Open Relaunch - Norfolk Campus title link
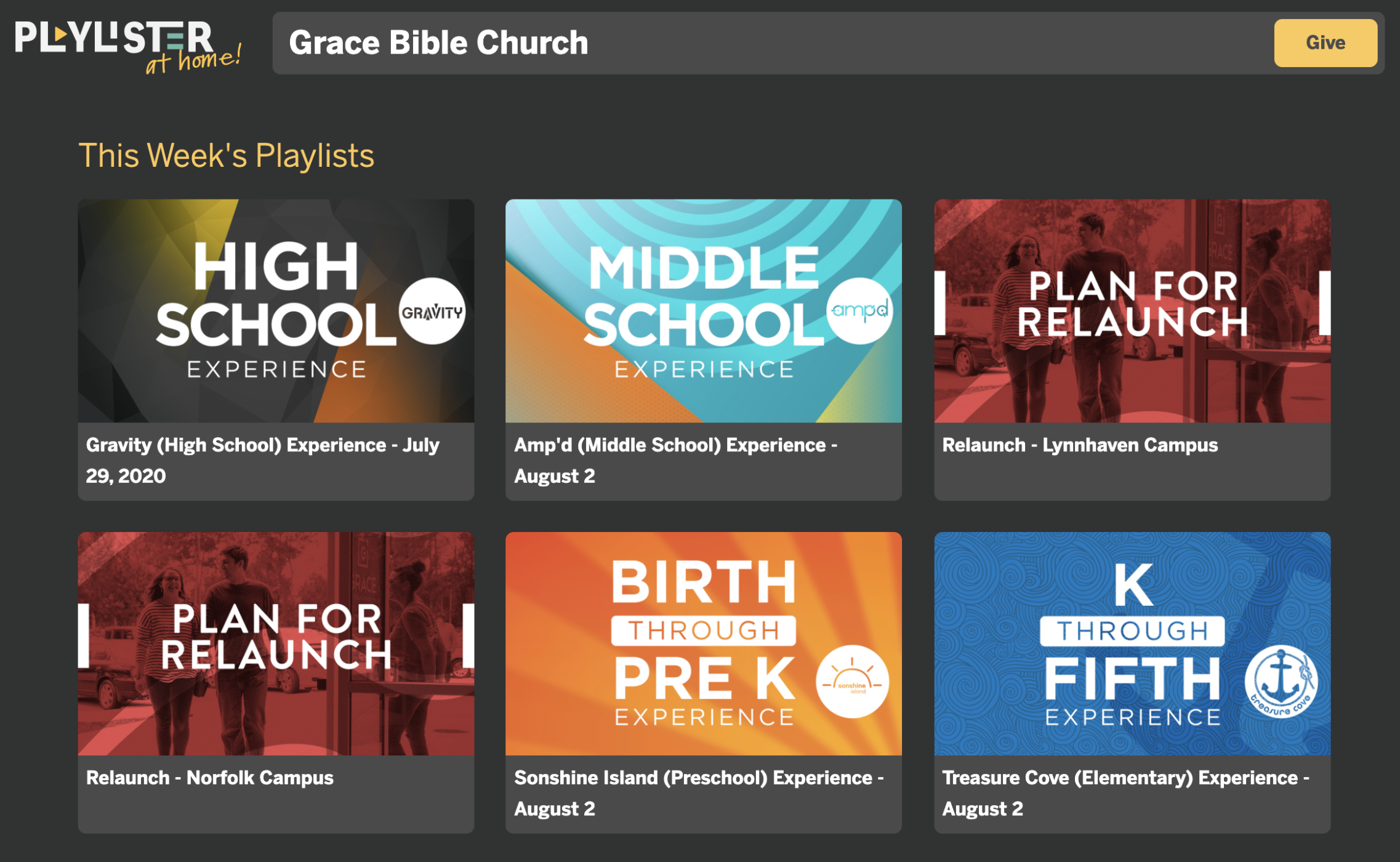 pyautogui.click(x=210, y=778)
